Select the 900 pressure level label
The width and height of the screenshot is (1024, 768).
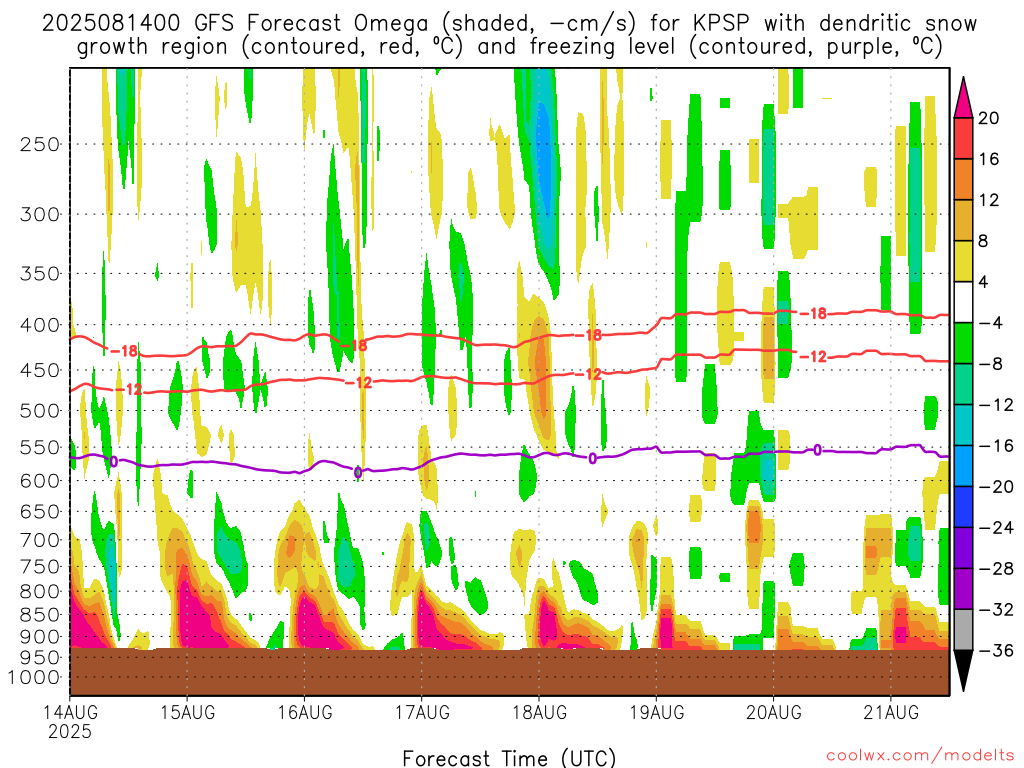click(x=40, y=637)
